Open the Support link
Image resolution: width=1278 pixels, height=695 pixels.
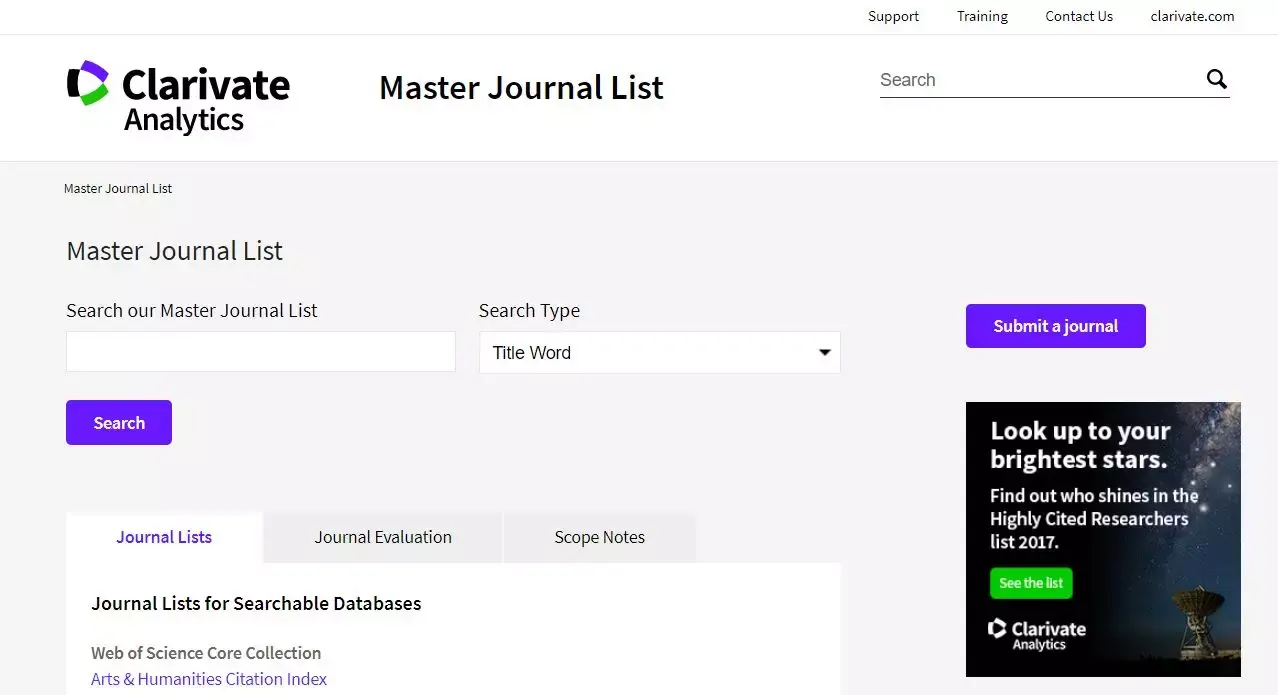pyautogui.click(x=893, y=16)
